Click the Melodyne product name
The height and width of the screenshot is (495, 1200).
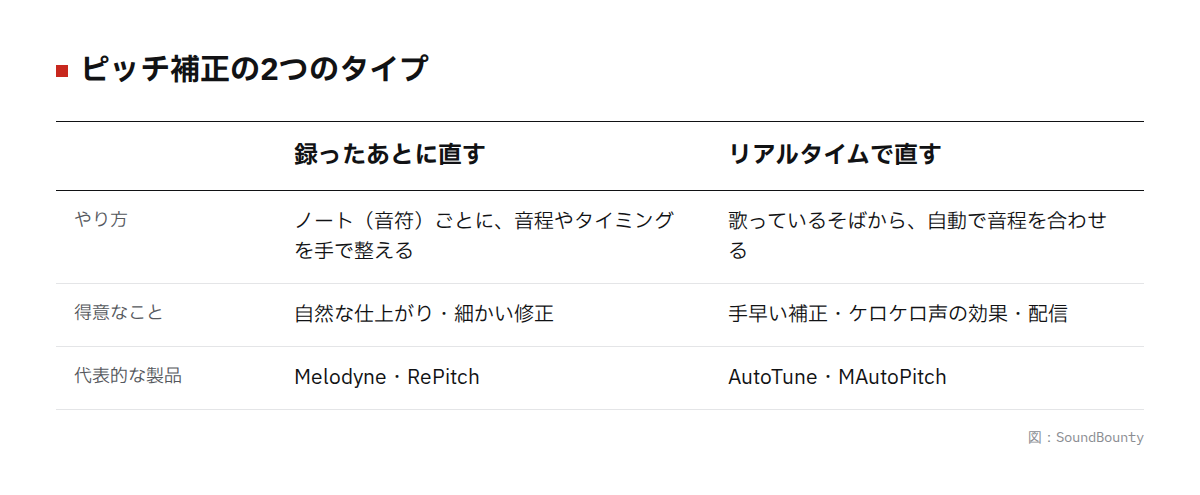click(x=340, y=377)
